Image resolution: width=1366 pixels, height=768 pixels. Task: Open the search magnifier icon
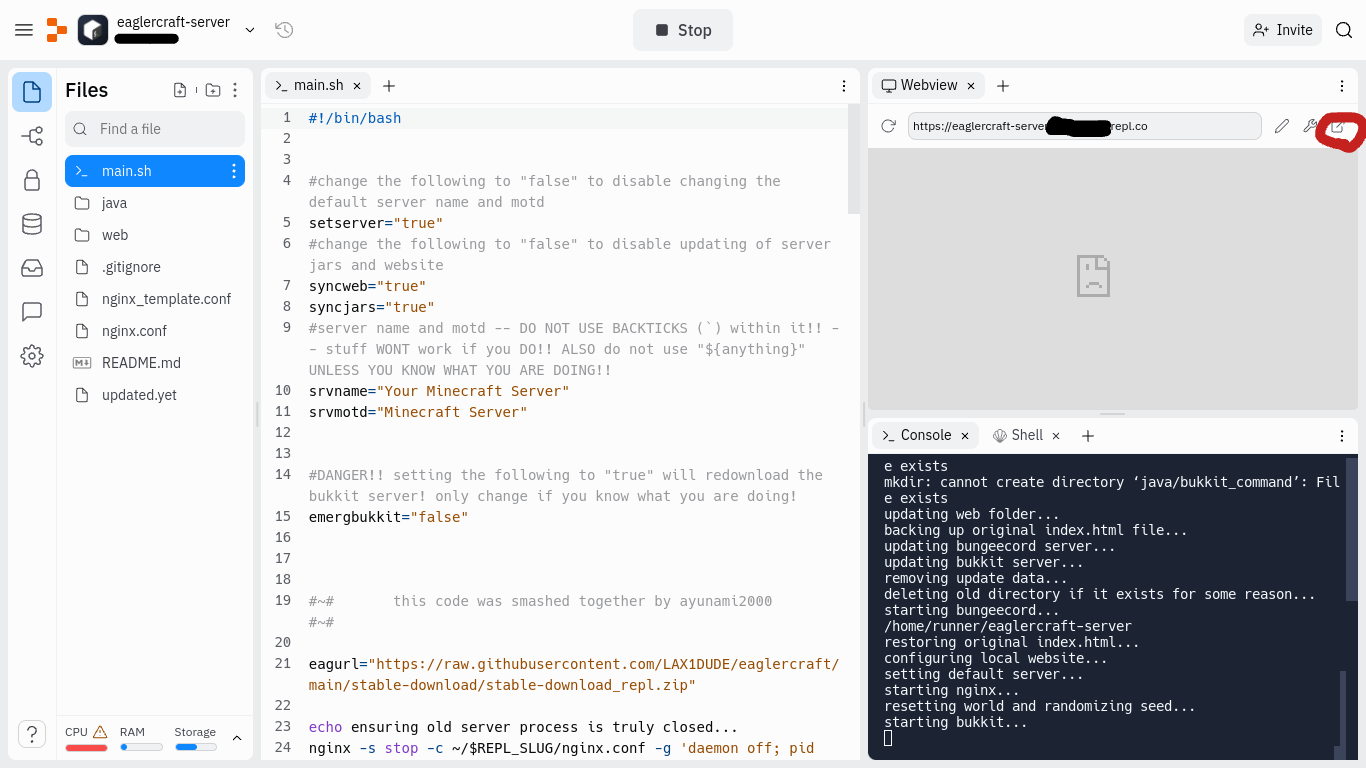1344,30
